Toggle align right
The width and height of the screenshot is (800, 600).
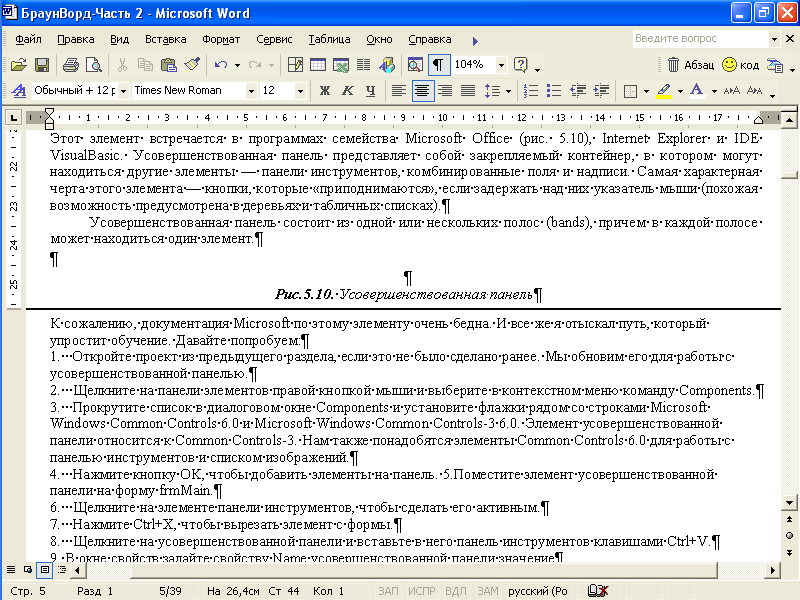pos(445,91)
